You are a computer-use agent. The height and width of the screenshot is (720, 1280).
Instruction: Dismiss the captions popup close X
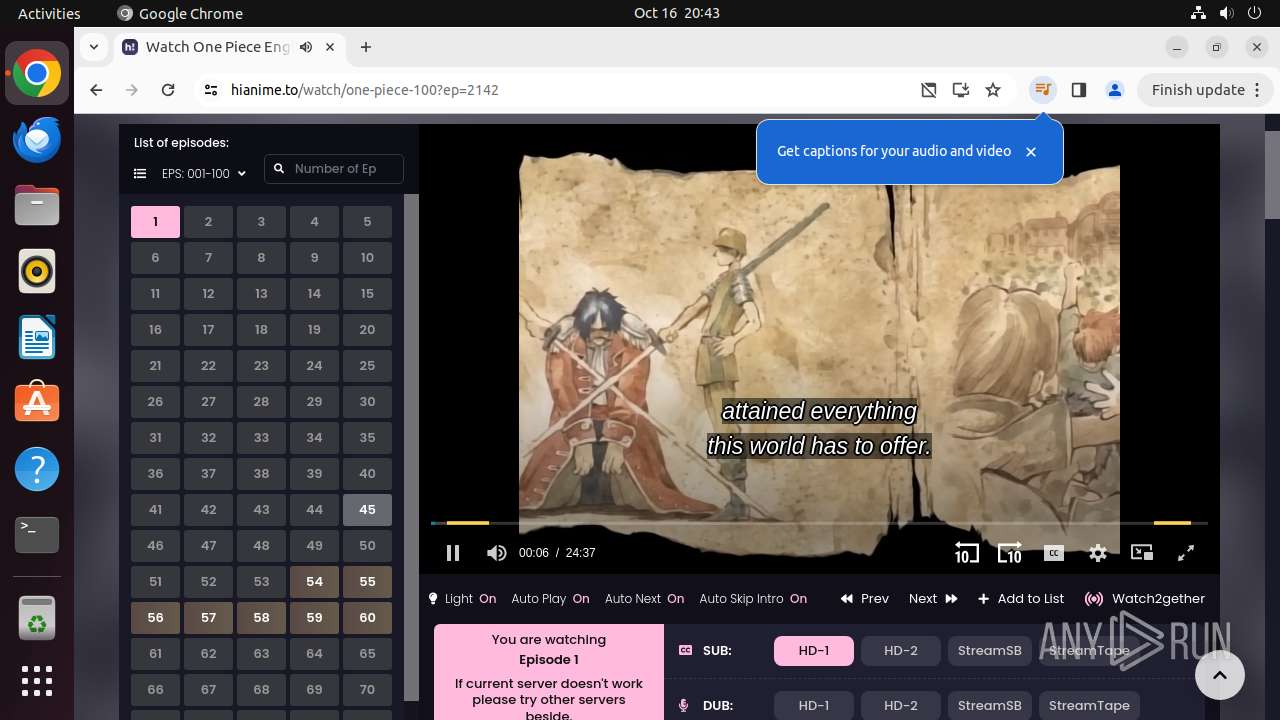[1031, 152]
